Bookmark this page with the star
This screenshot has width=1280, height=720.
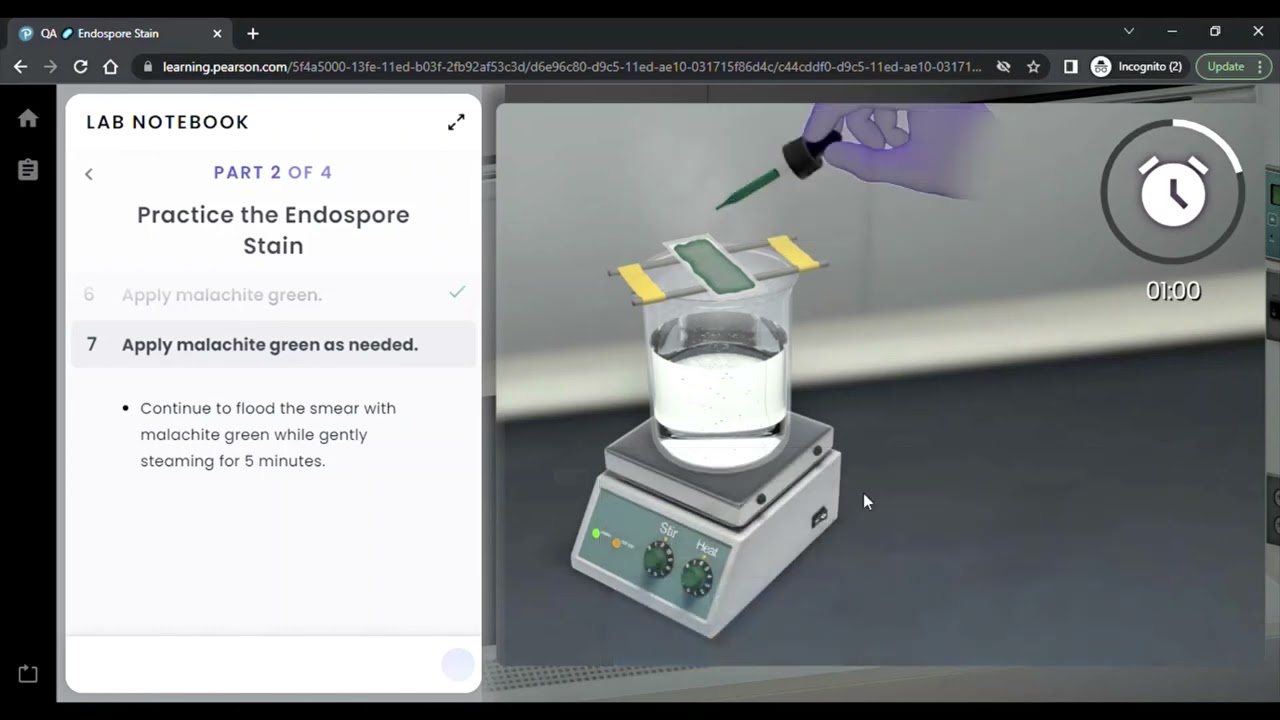coord(1033,66)
